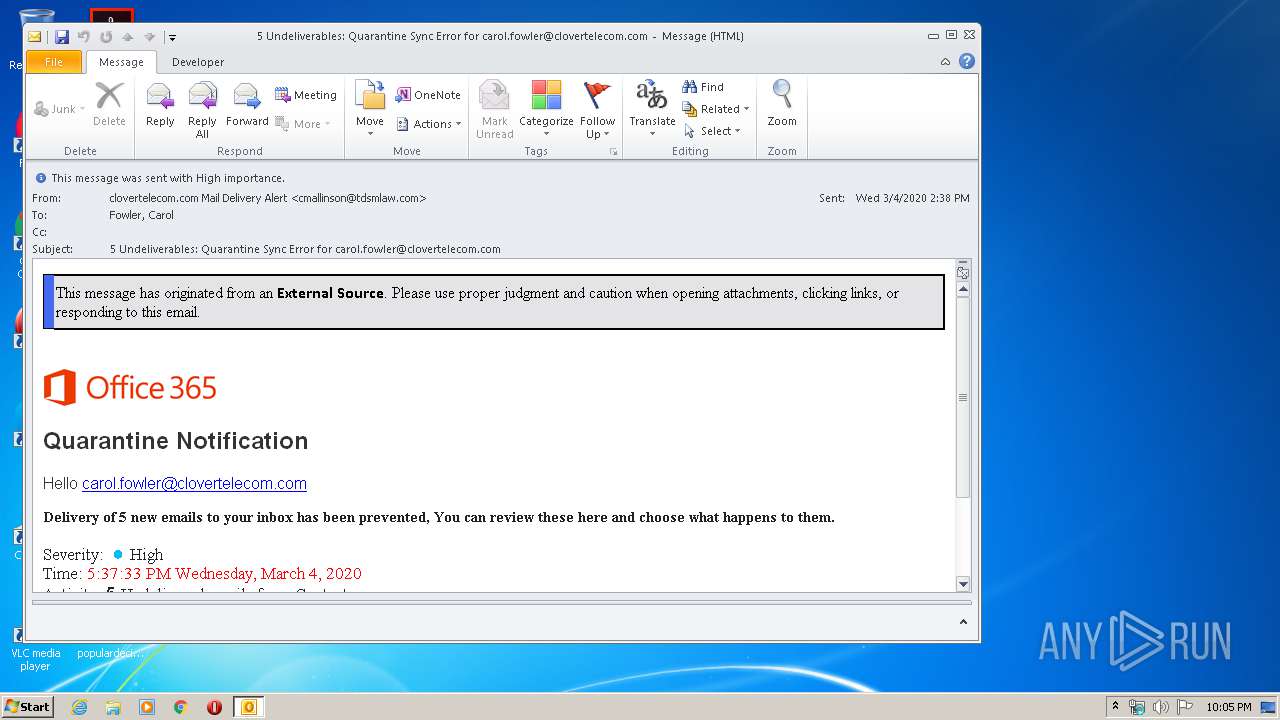Click the Mark Unread icon

click(494, 109)
